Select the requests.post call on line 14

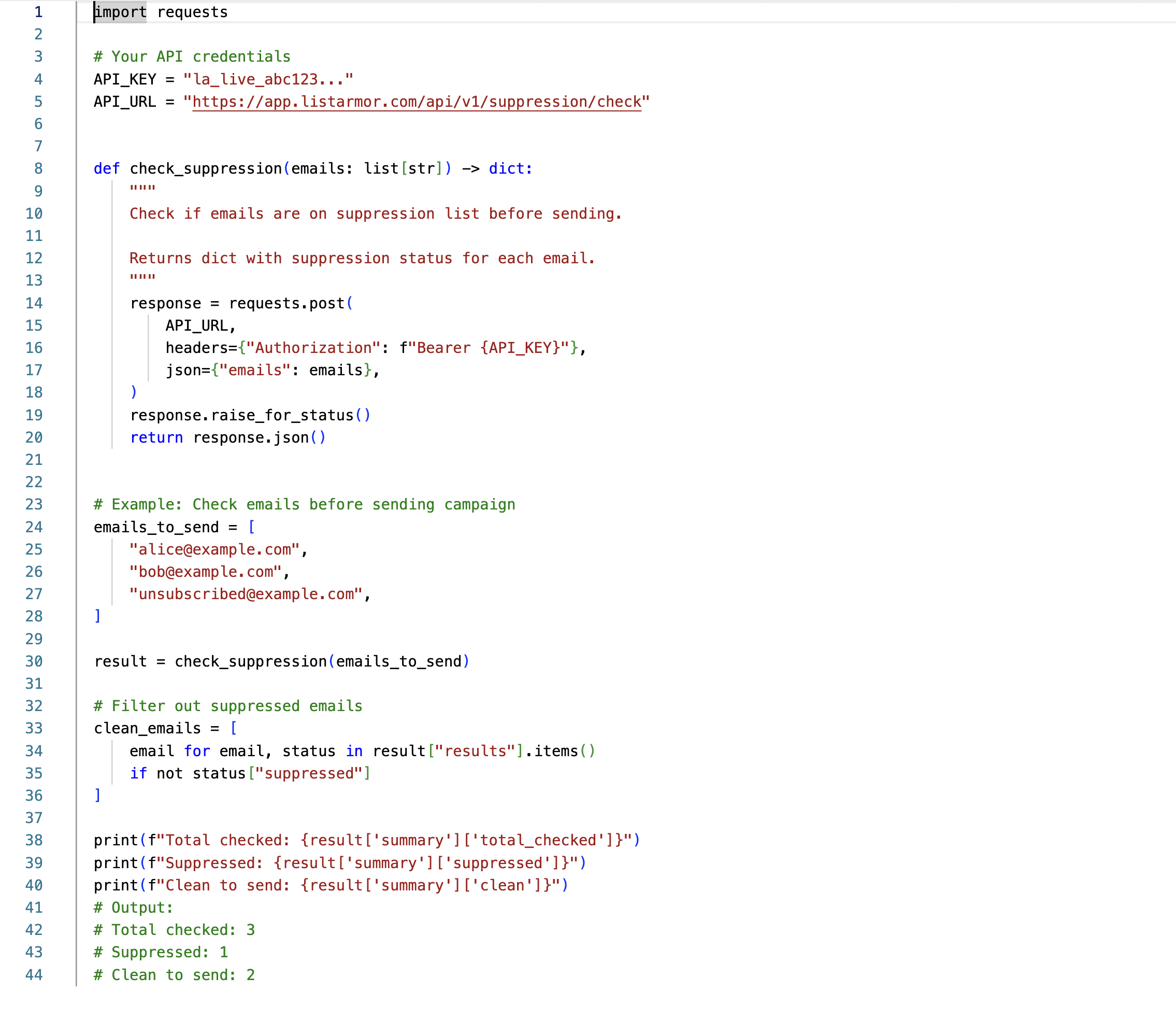pos(290,303)
